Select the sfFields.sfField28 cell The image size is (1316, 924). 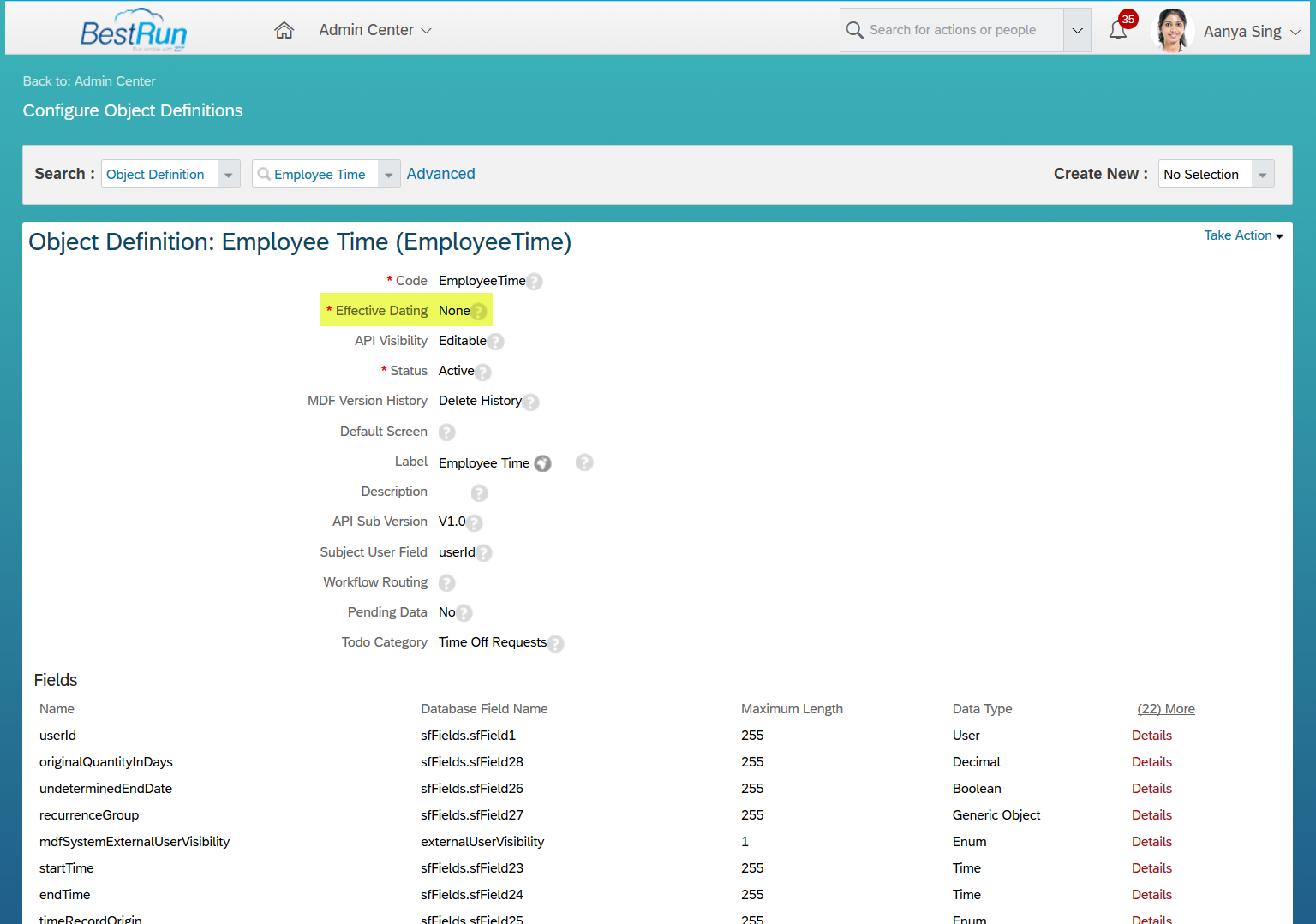click(472, 762)
